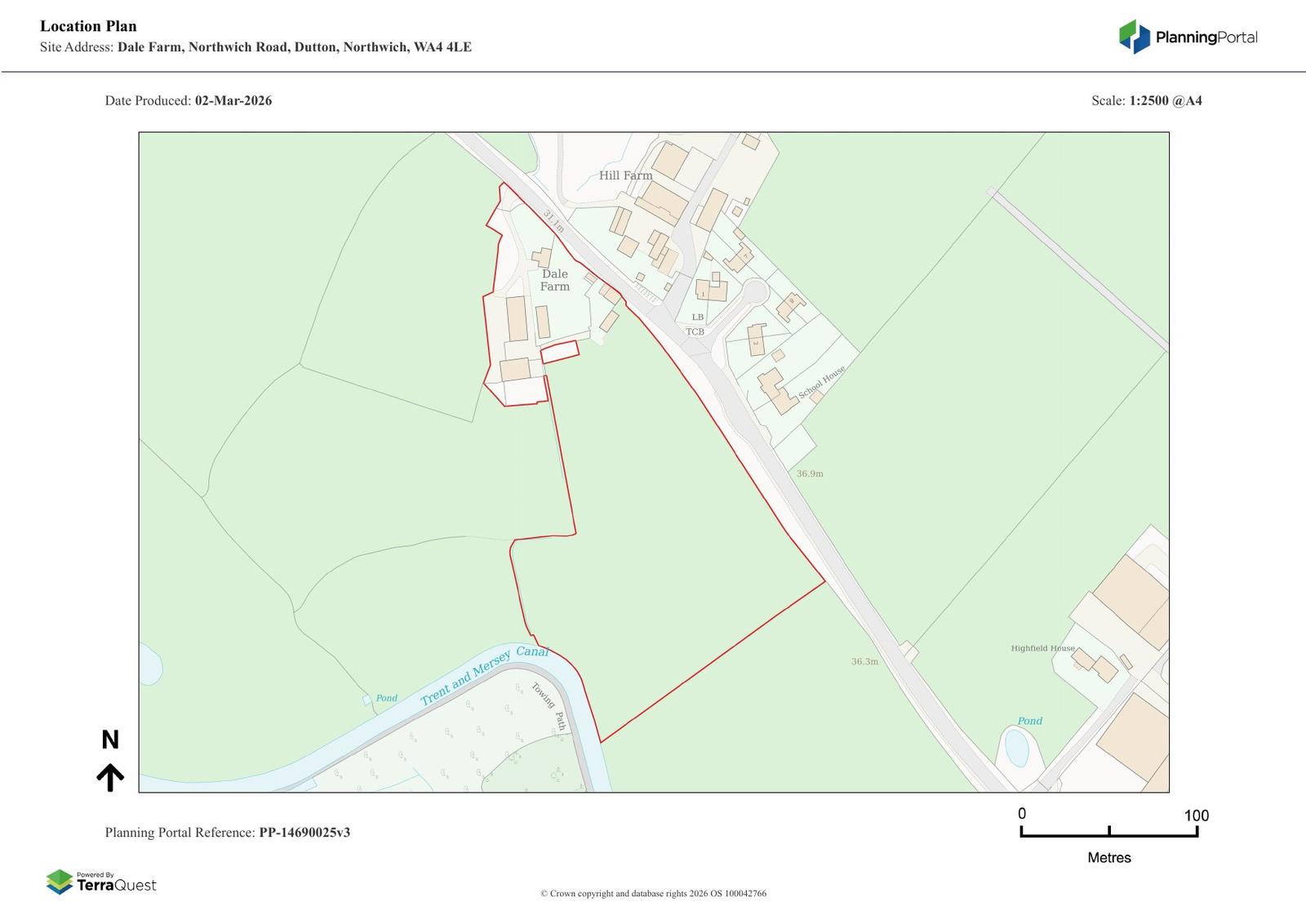Click the 'N' letter above the arrow
Screen dimensions: 1306x924
[110, 740]
